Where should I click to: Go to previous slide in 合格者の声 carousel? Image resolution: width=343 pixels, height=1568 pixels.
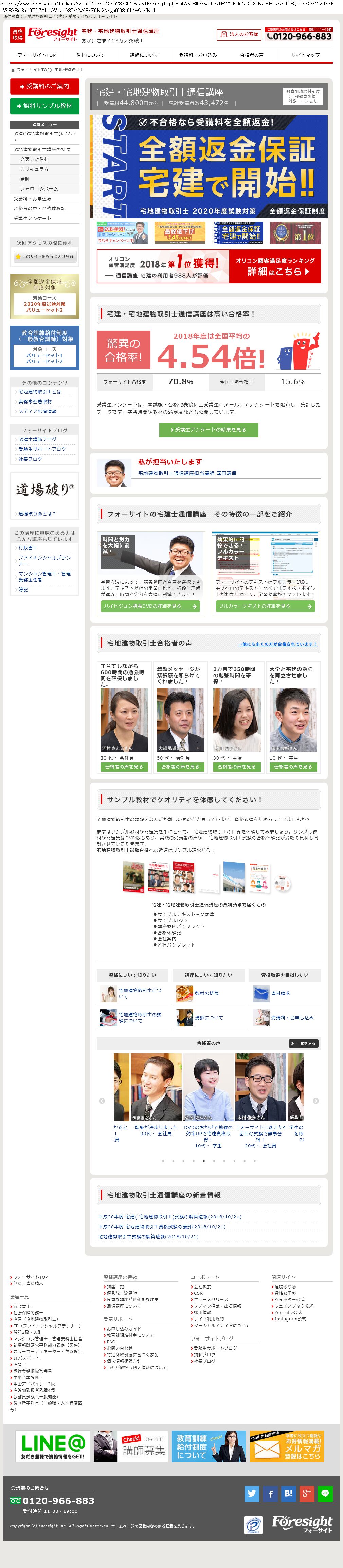[x=102, y=1101]
